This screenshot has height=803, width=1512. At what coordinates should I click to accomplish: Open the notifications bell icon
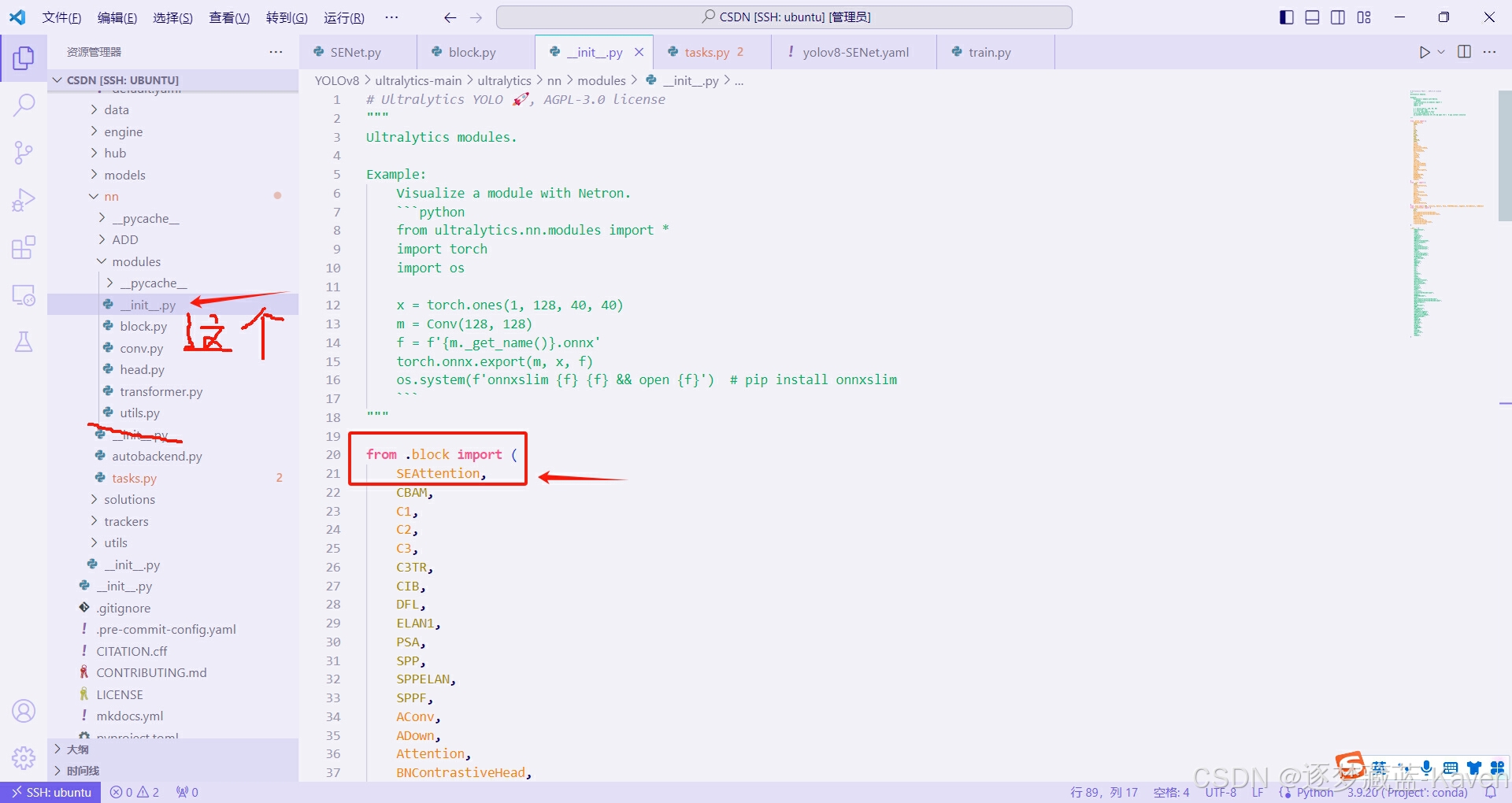point(1491,792)
